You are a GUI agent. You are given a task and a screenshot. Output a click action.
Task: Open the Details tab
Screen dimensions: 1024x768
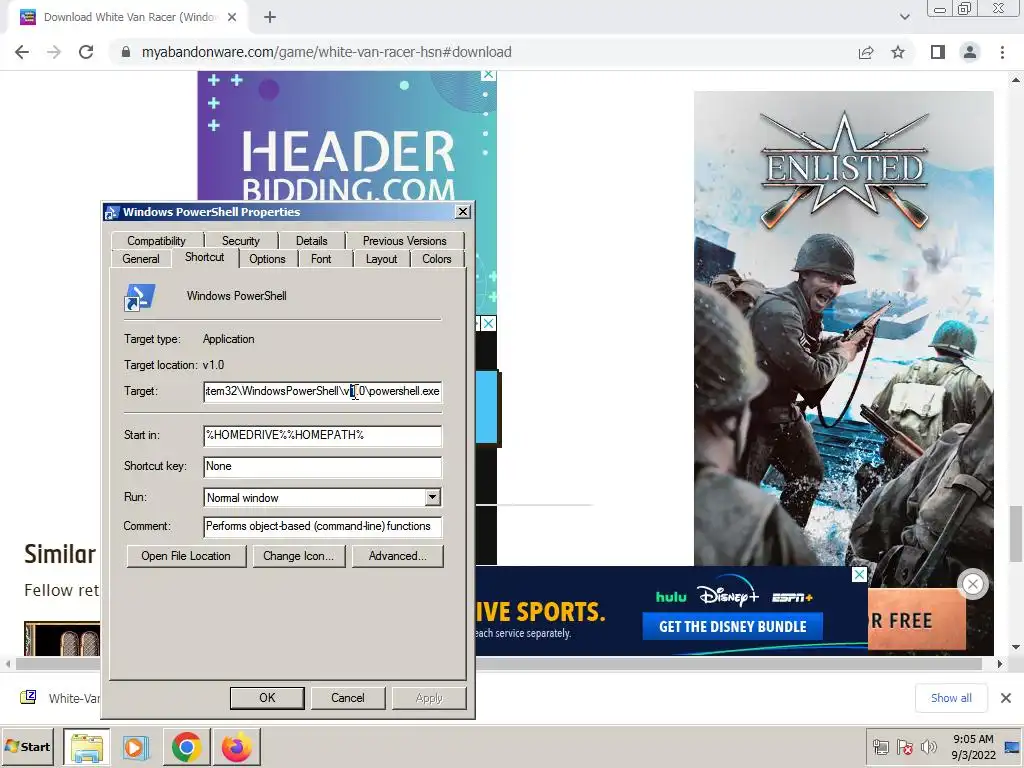pyautogui.click(x=312, y=241)
